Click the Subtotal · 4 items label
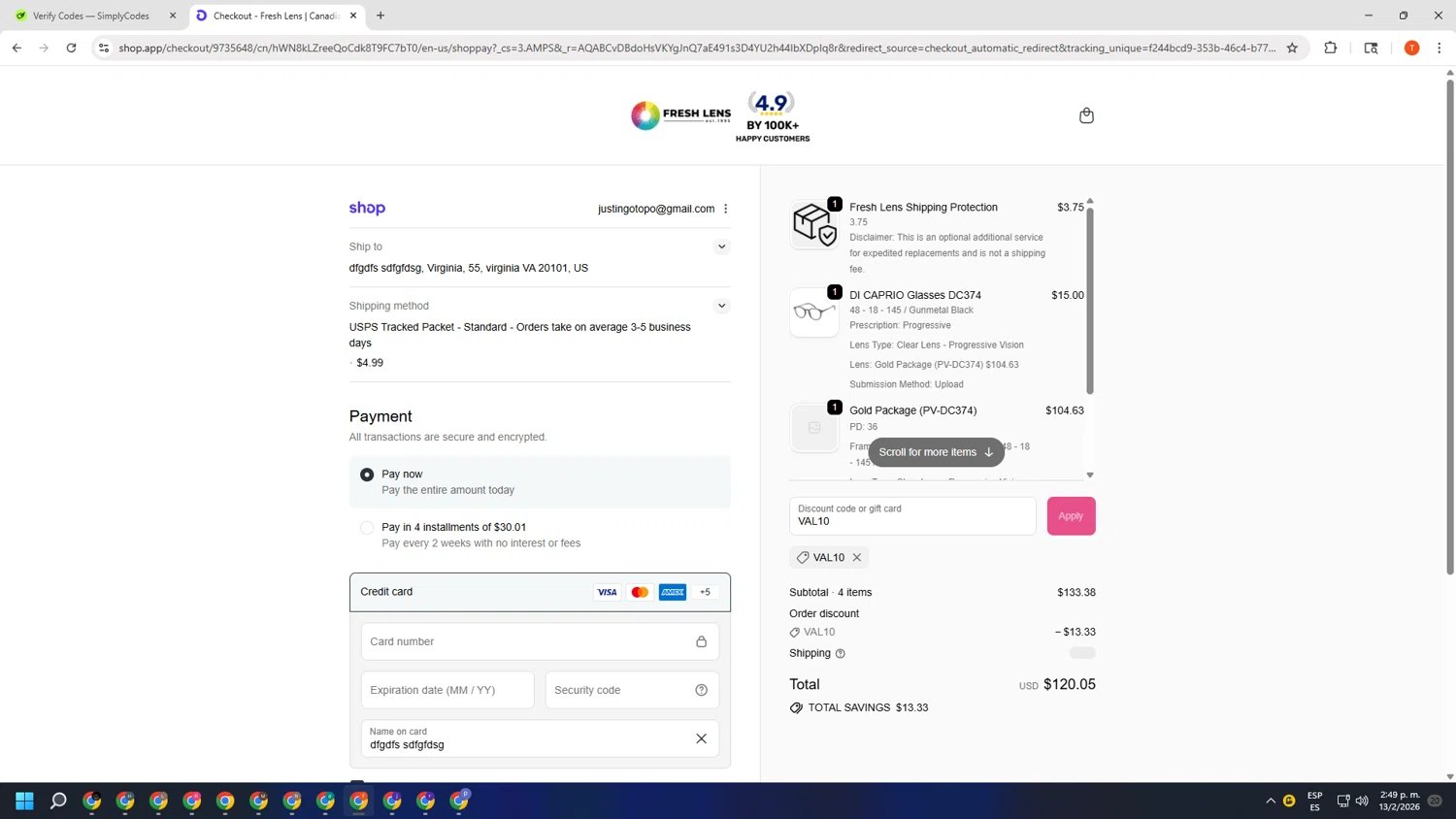The width and height of the screenshot is (1456, 819). point(831,592)
